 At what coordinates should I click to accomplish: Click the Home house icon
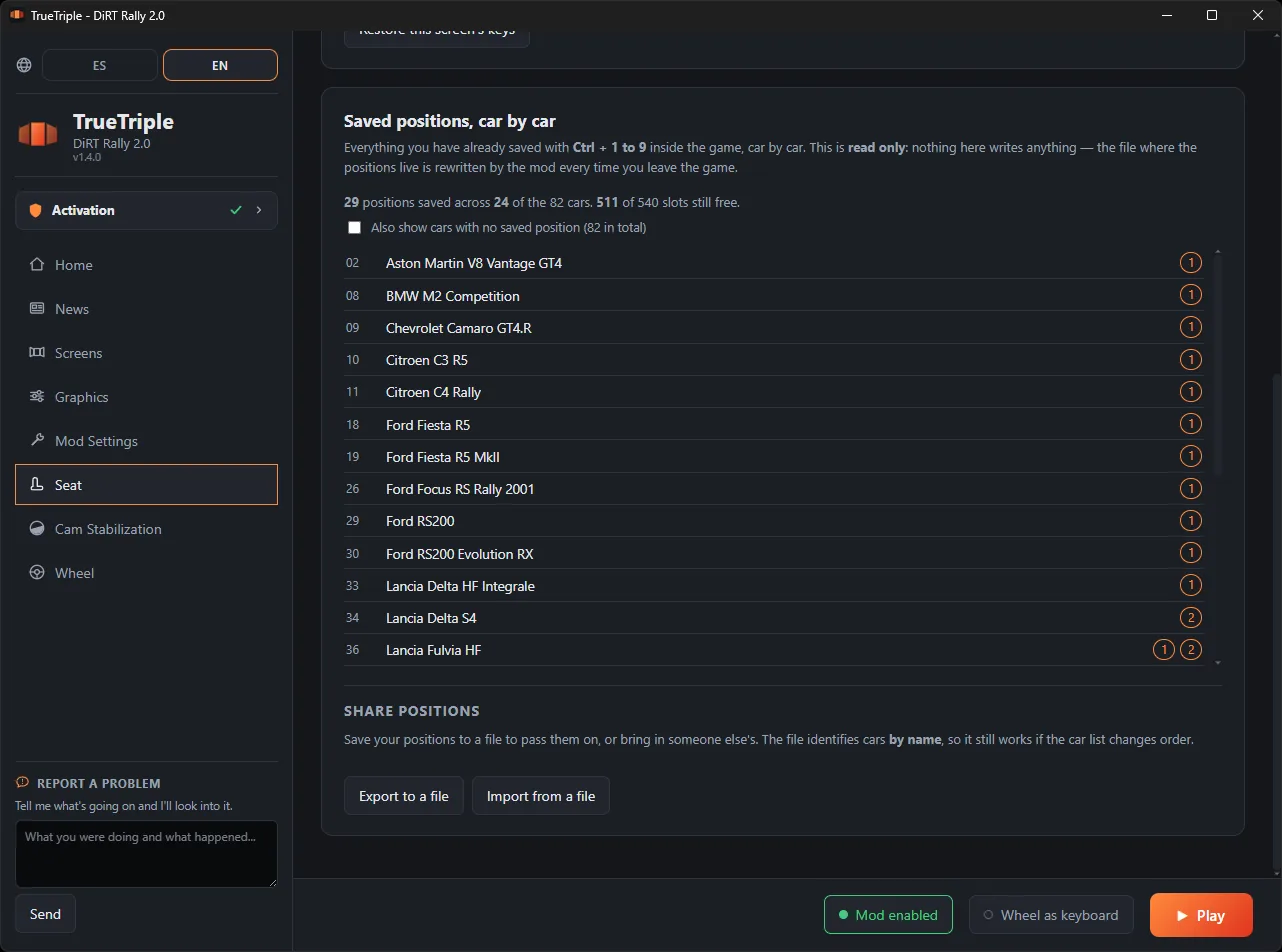pyautogui.click(x=37, y=265)
